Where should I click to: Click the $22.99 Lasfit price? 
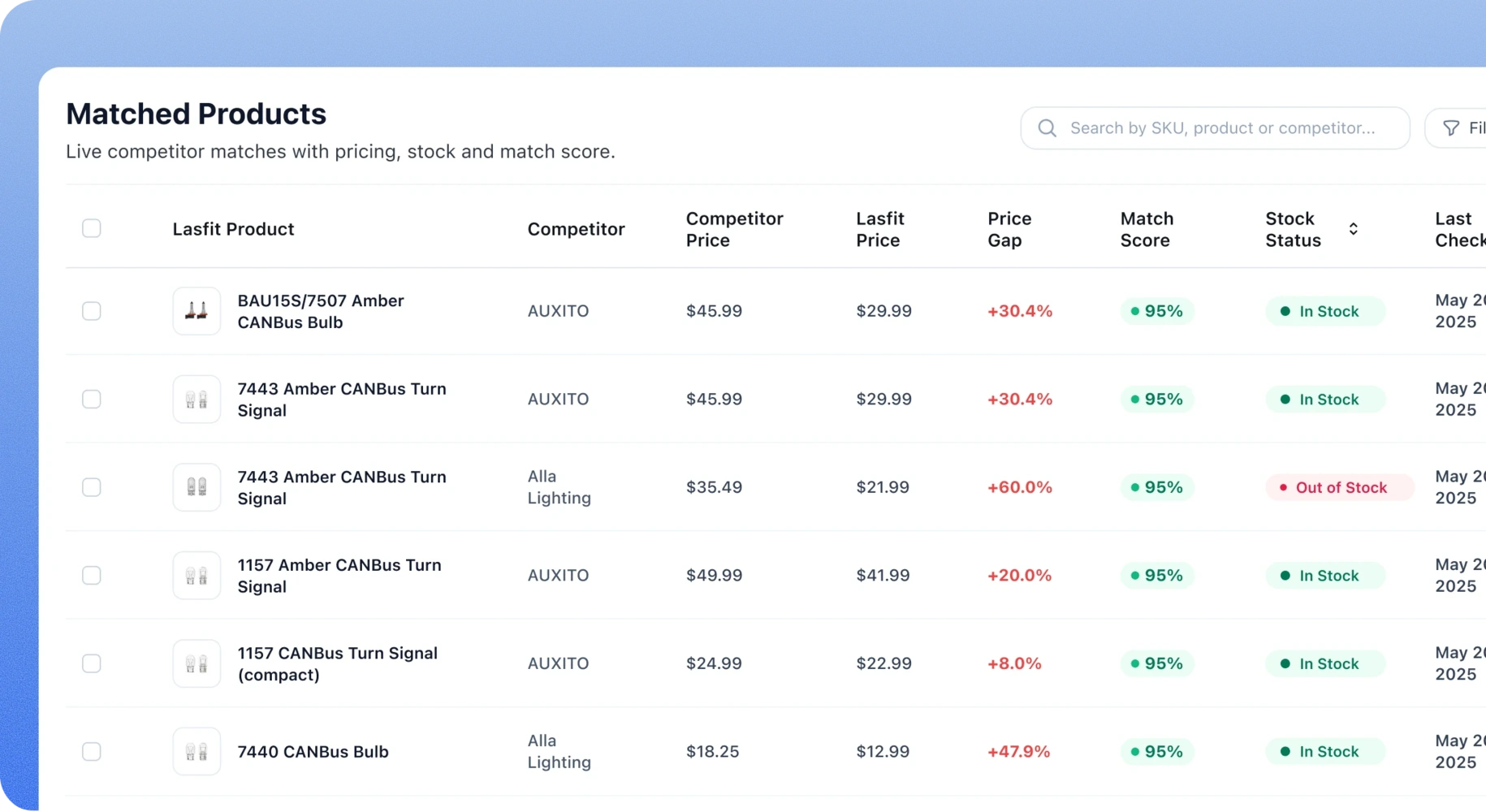tap(883, 663)
